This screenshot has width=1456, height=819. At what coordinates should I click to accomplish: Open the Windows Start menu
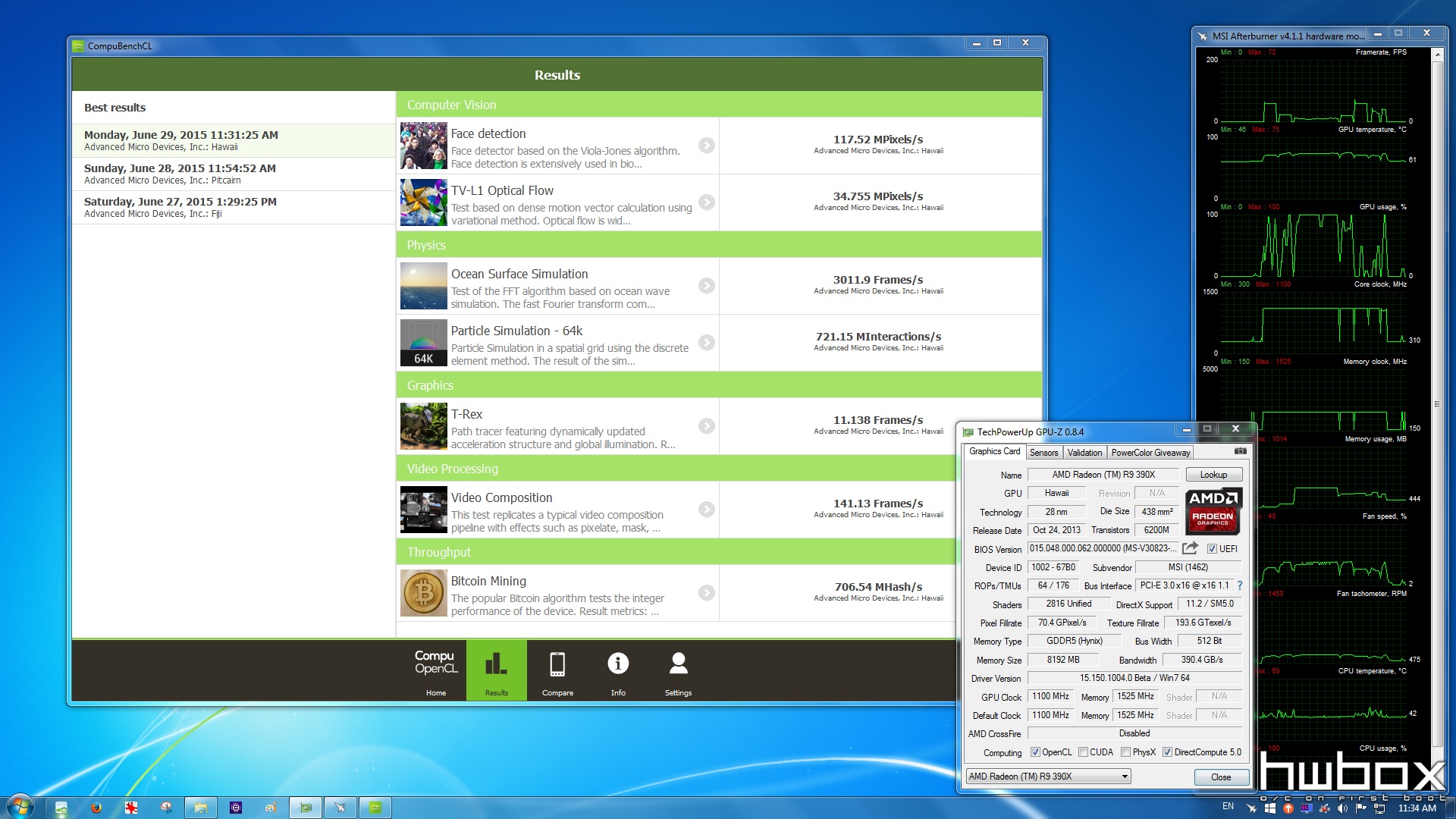coord(20,806)
